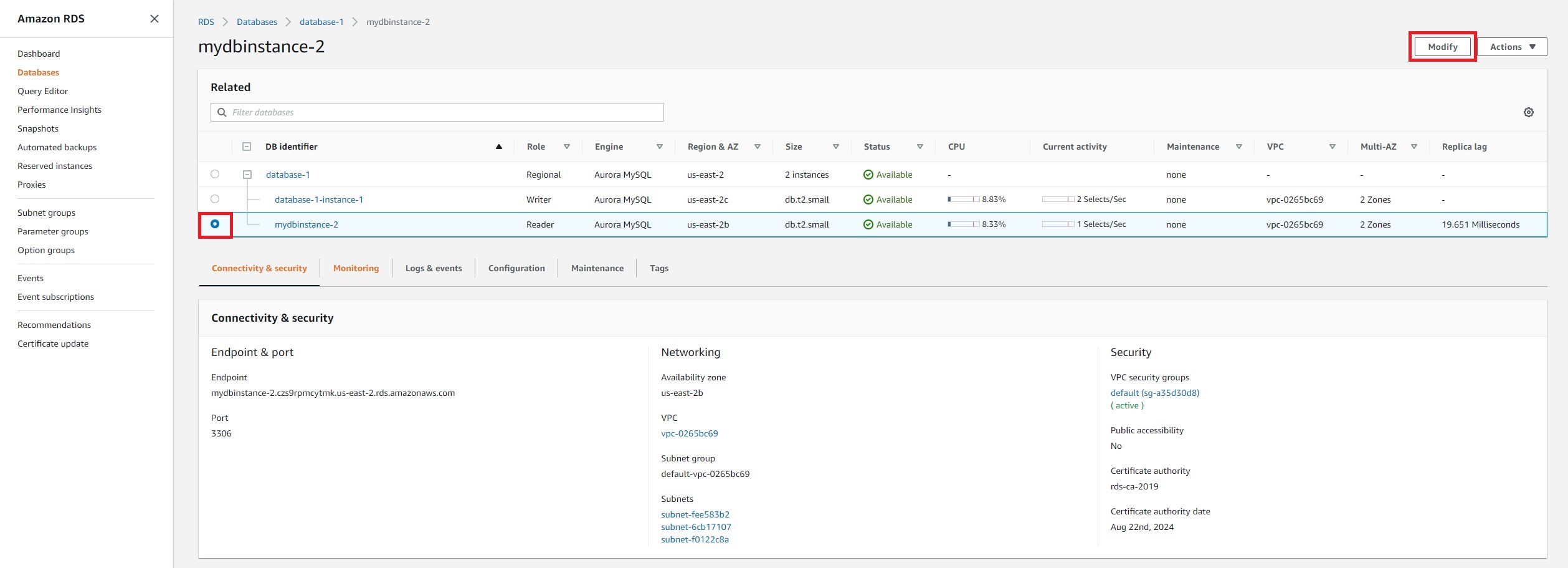Open database-1 cluster link in table
The width and height of the screenshot is (1568, 568).
coord(288,175)
